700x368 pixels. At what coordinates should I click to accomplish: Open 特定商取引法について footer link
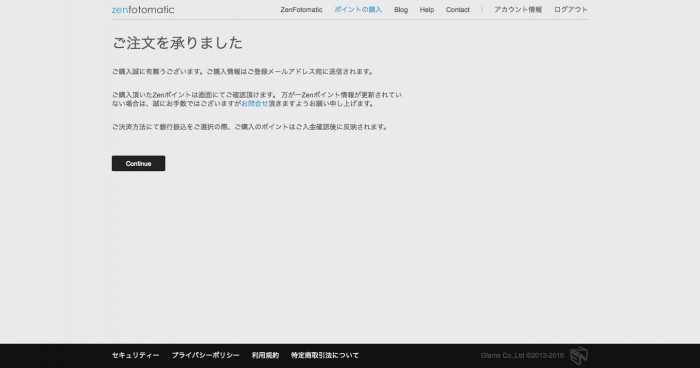click(x=325, y=355)
